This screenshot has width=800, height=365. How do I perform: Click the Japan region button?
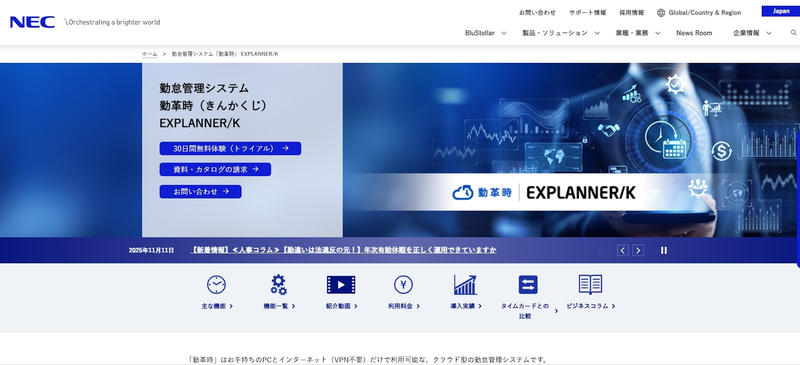[x=781, y=11]
